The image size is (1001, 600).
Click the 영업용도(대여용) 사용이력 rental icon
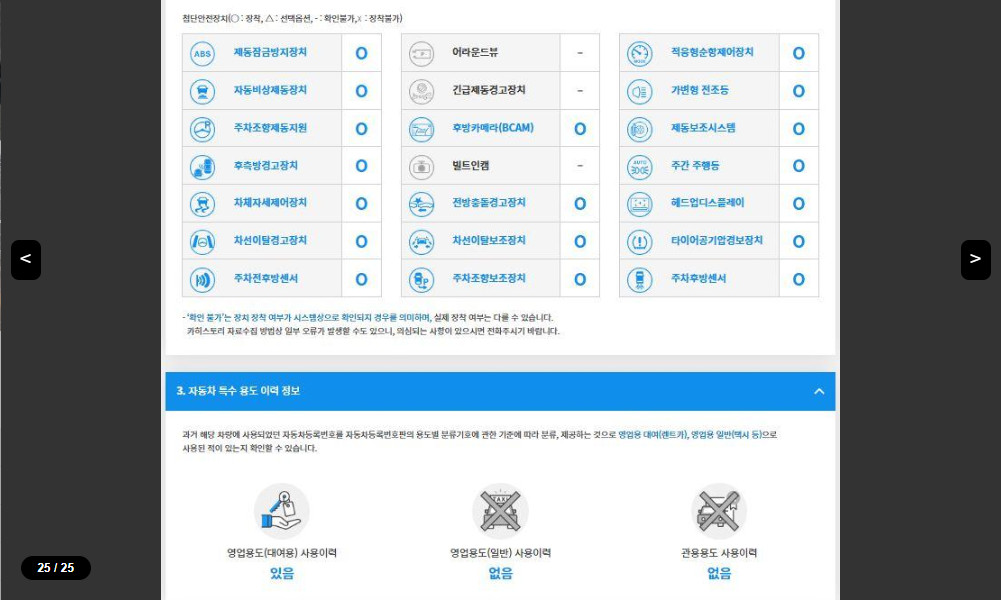281,510
